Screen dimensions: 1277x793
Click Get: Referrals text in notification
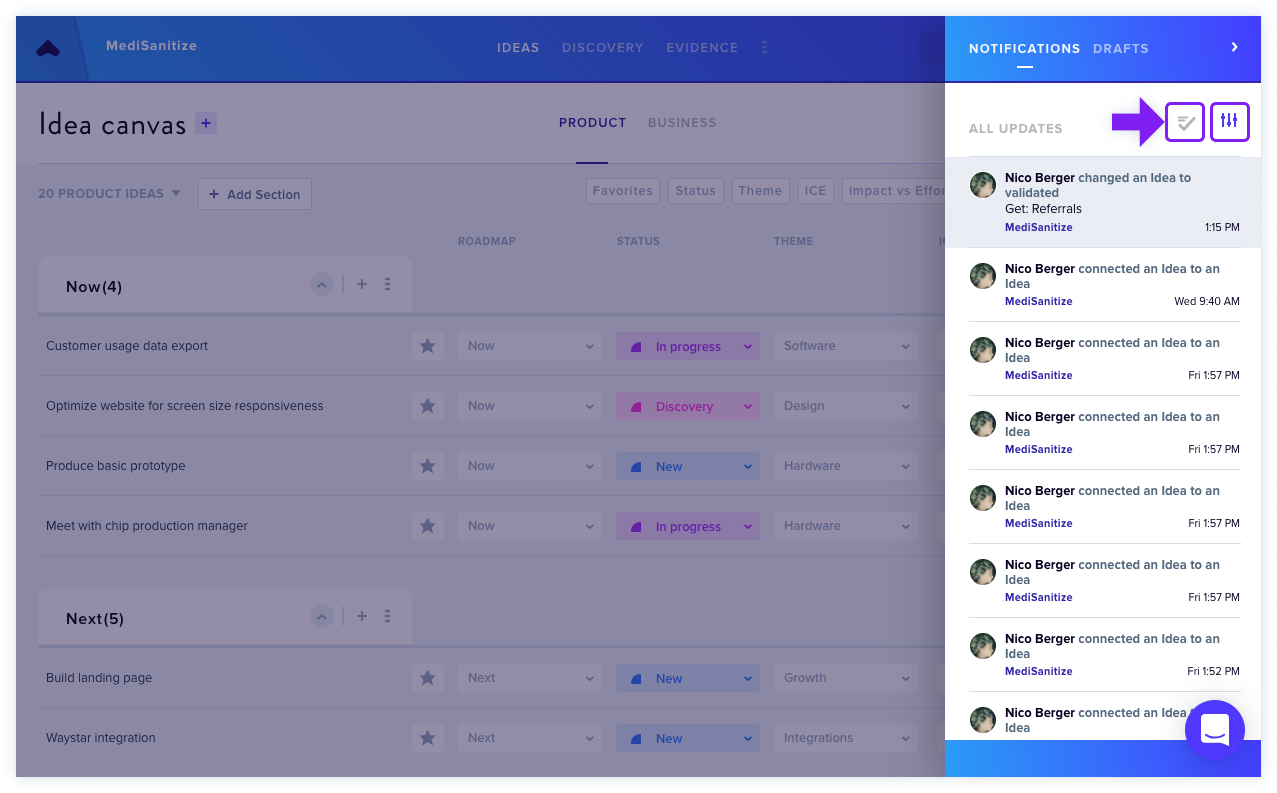[1043, 209]
